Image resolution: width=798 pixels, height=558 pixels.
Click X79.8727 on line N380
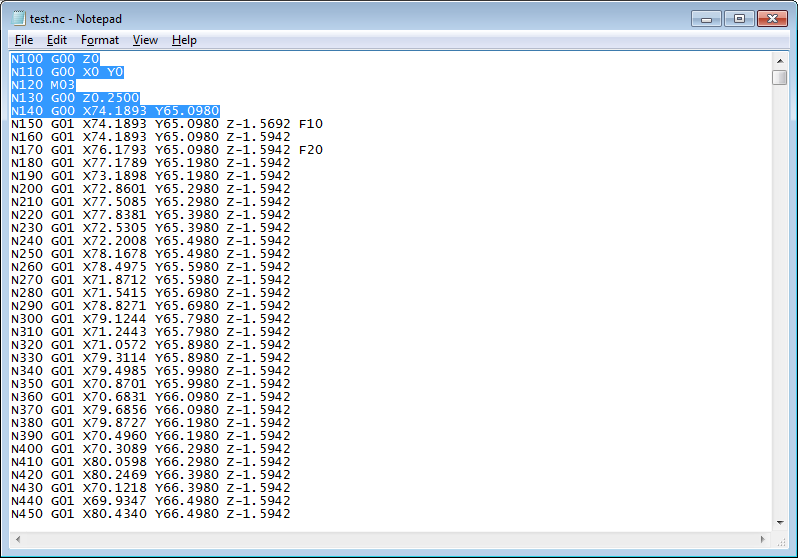(115, 422)
